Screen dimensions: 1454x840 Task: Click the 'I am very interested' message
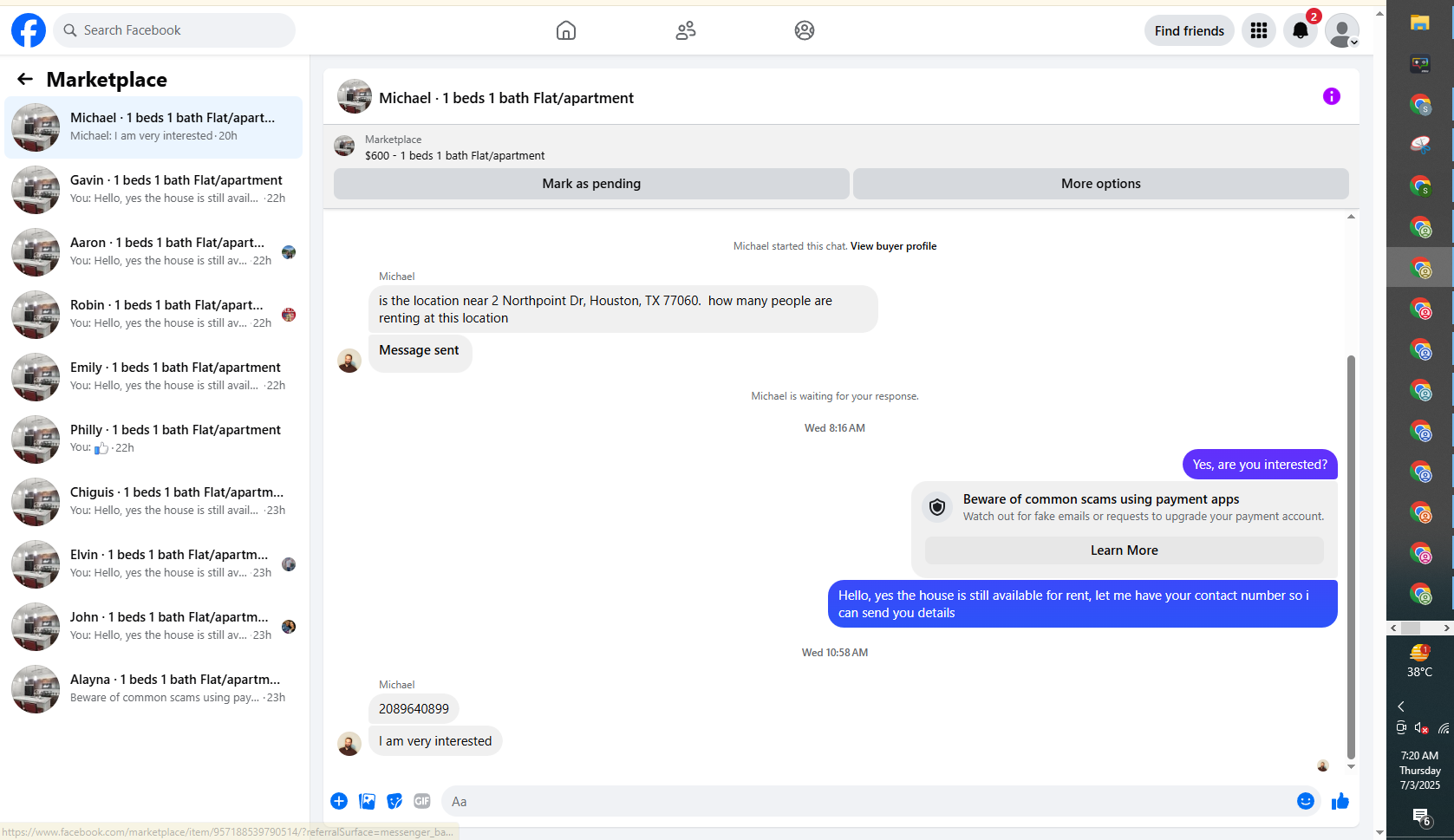(x=435, y=741)
